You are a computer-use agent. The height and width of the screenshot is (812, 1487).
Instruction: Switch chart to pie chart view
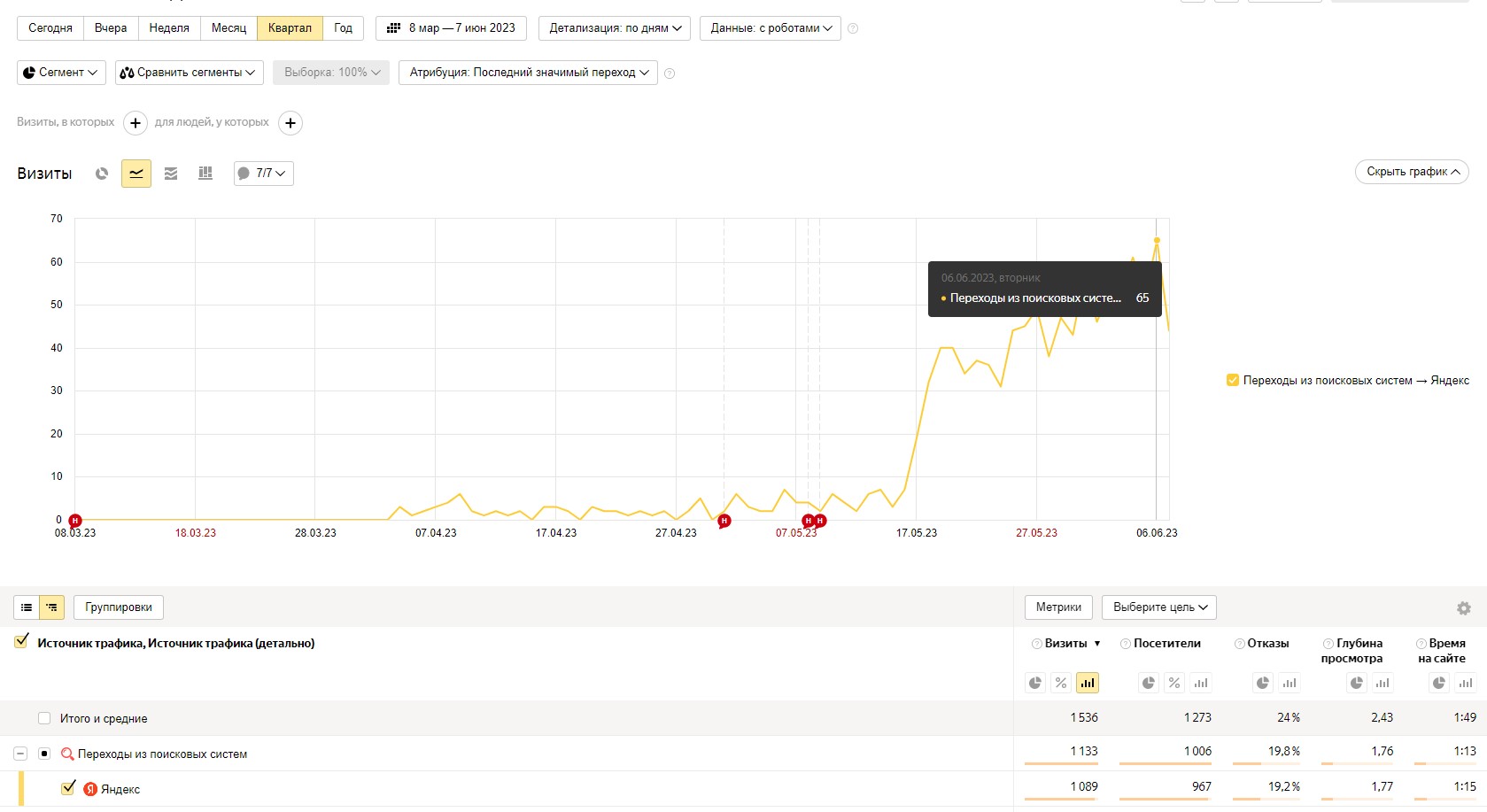[102, 174]
